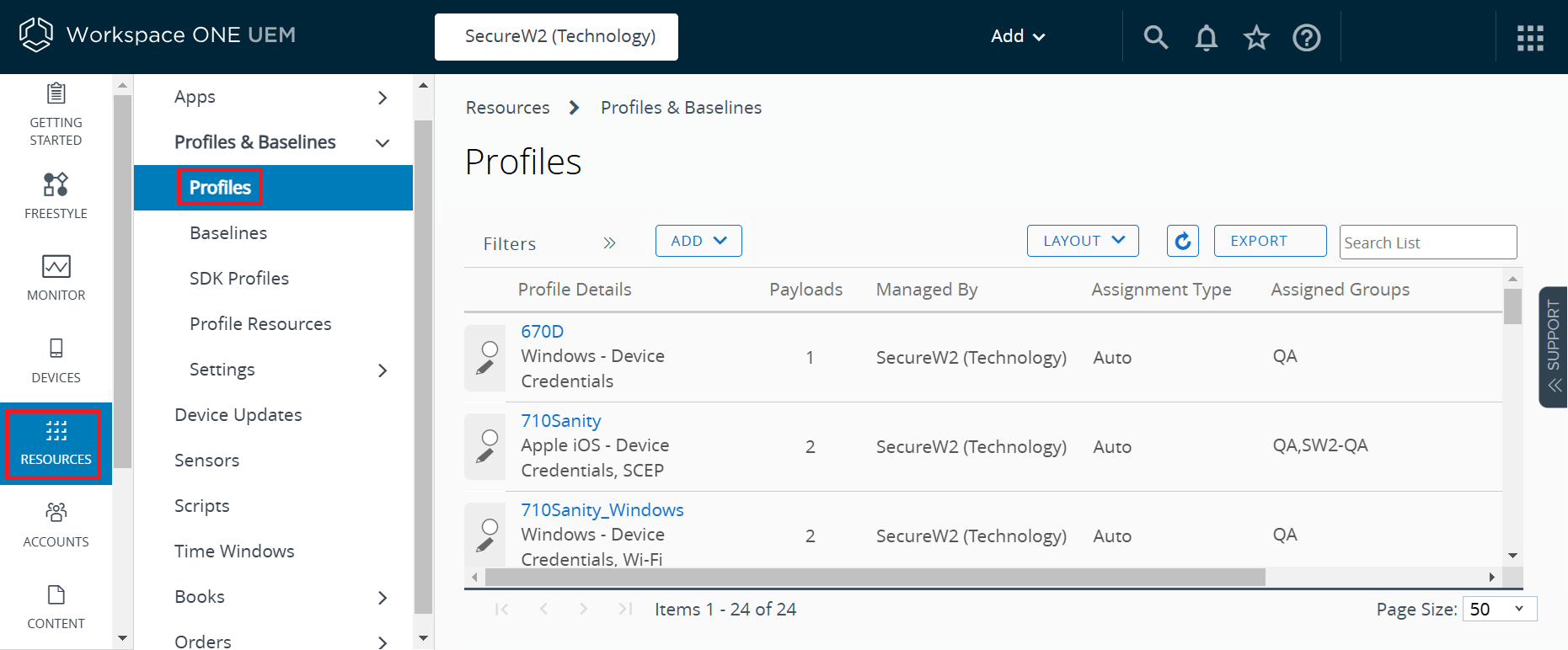Image resolution: width=1568 pixels, height=650 pixels.
Task: Open Sensors menu item
Action: pyautogui.click(x=206, y=461)
